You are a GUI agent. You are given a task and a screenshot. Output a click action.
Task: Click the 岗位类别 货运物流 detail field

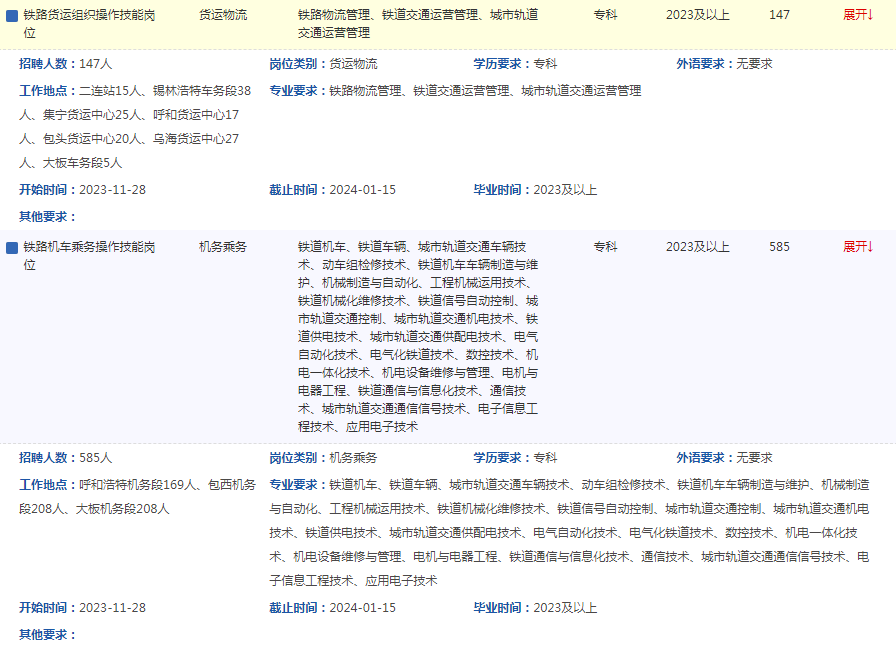coord(323,64)
